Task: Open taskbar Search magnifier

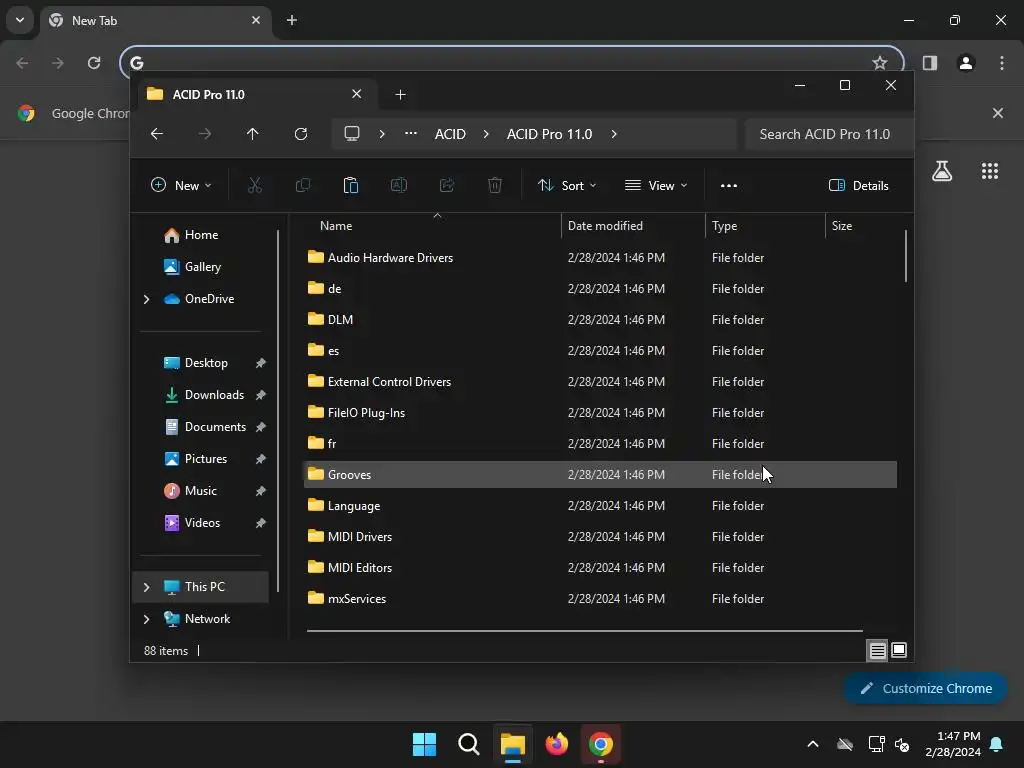Action: (468, 744)
